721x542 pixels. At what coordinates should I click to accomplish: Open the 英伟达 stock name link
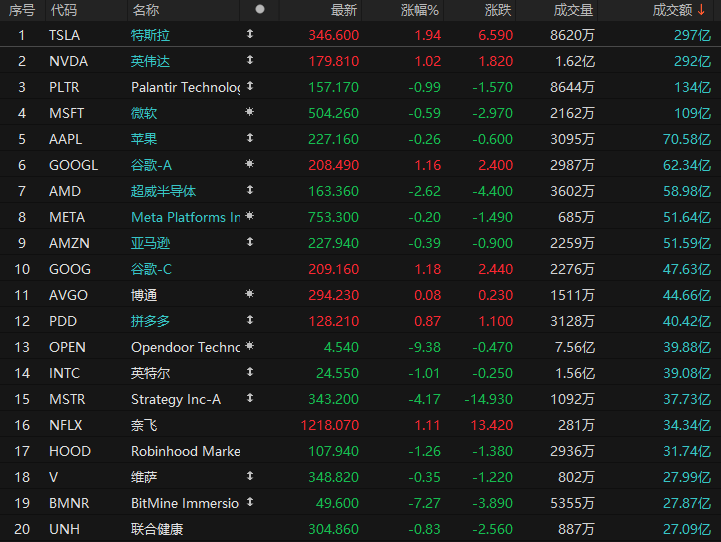point(150,61)
